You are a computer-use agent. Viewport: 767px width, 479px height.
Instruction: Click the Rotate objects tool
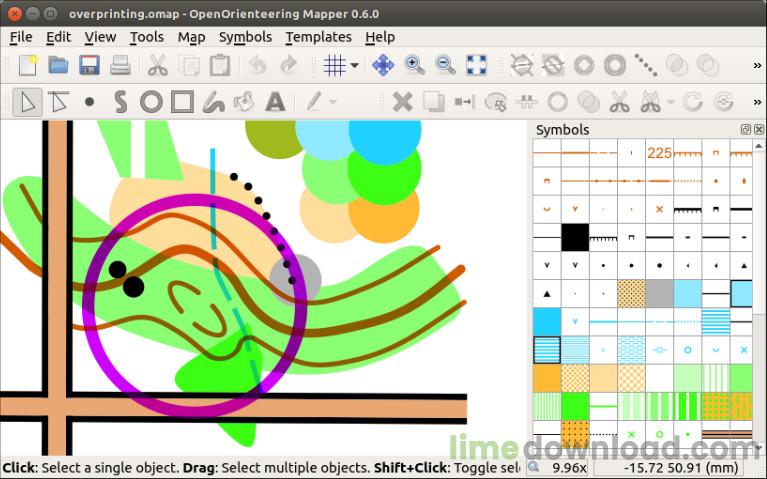(x=693, y=102)
